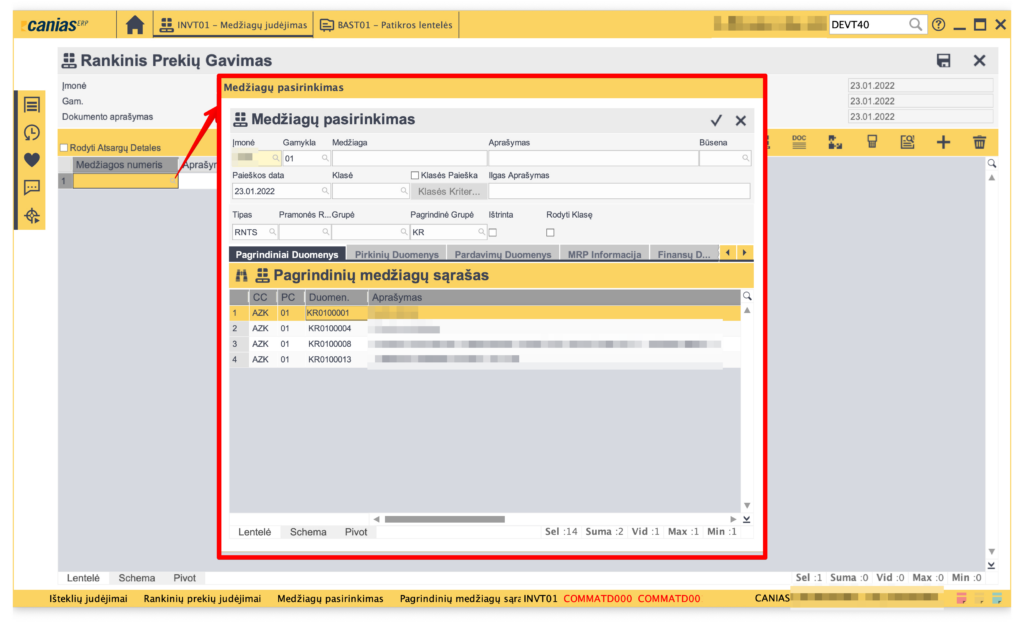The width and height of the screenshot is (1024, 622).
Task: Confirm selection with the checkmark icon
Action: (x=716, y=121)
